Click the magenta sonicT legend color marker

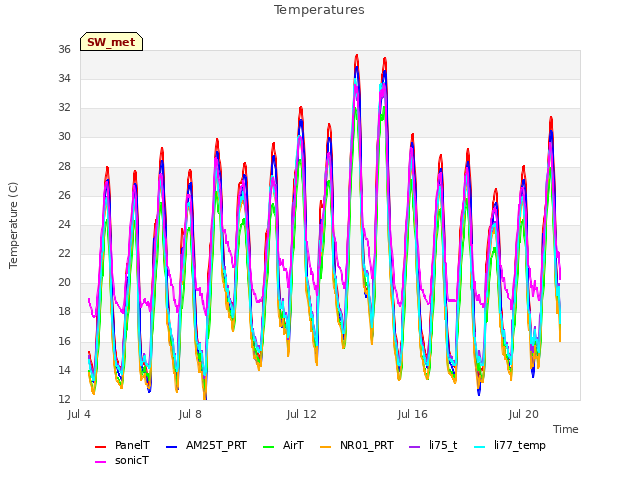point(100,462)
